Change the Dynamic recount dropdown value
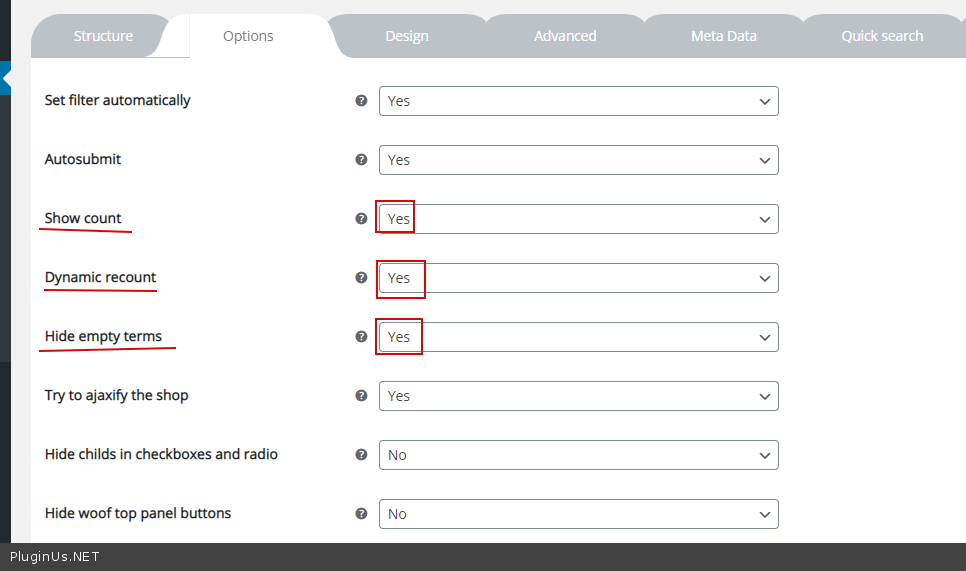Image resolution: width=966 pixels, height=571 pixels. pos(578,278)
